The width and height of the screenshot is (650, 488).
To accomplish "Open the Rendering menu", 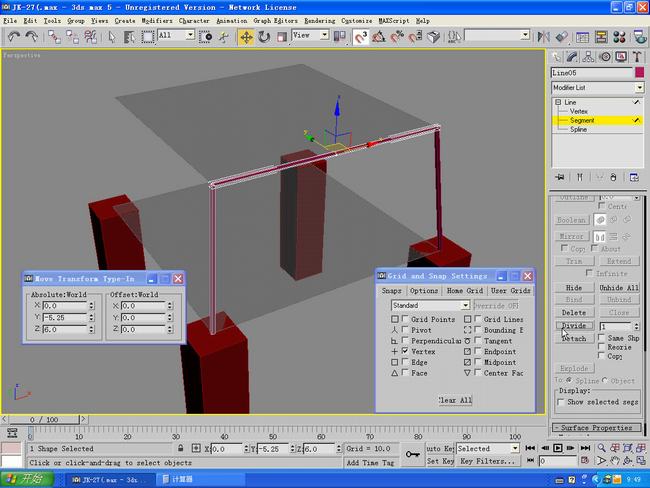I will click(x=320, y=21).
